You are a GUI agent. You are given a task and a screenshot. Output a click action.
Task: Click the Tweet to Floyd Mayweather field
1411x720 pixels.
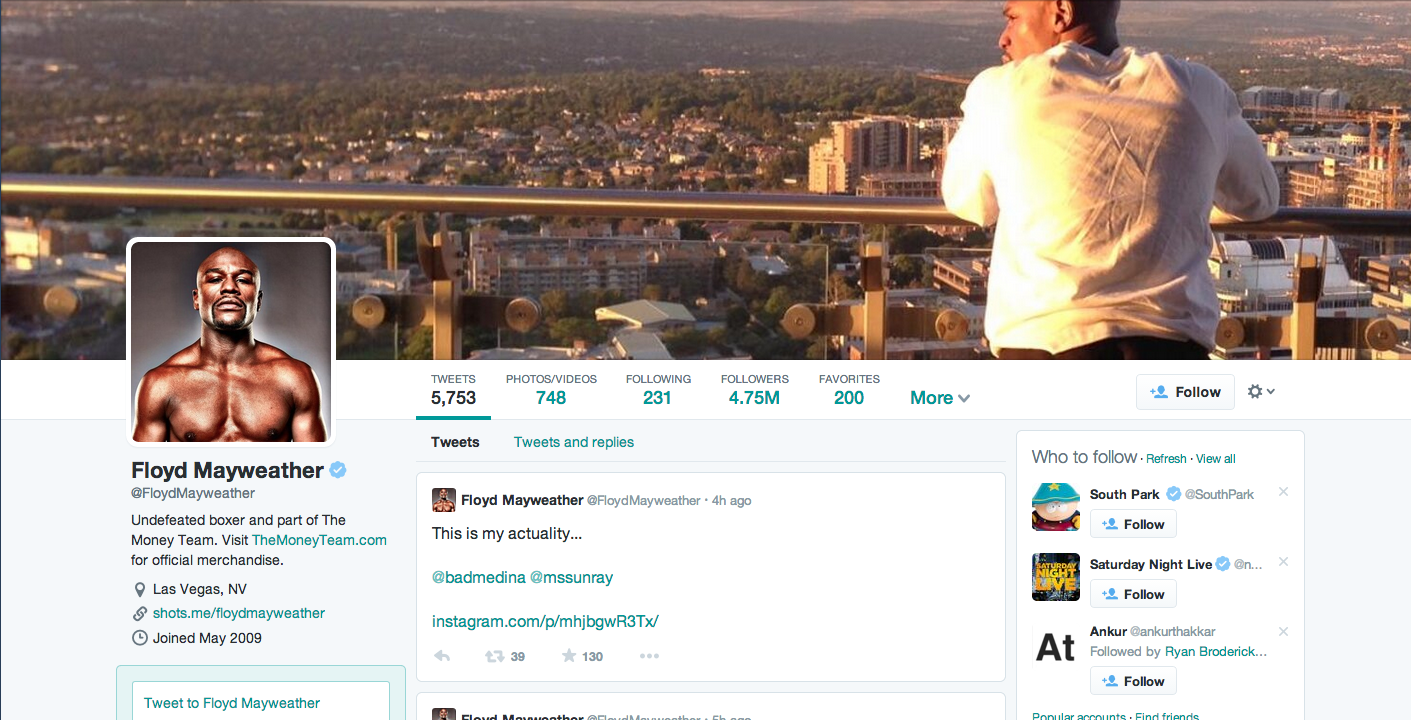click(x=261, y=703)
